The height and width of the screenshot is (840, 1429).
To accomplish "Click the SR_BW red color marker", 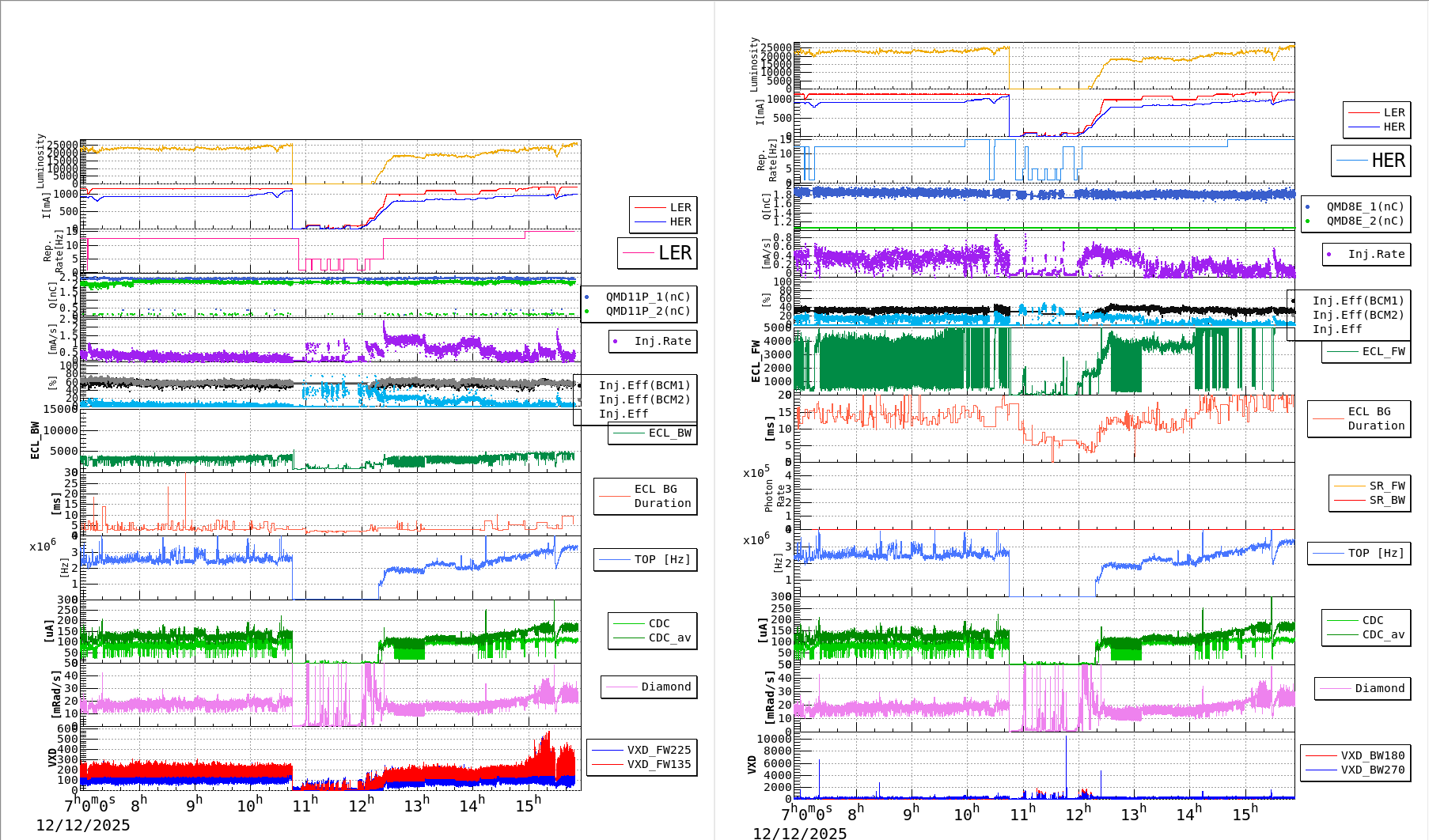I will [x=1350, y=500].
